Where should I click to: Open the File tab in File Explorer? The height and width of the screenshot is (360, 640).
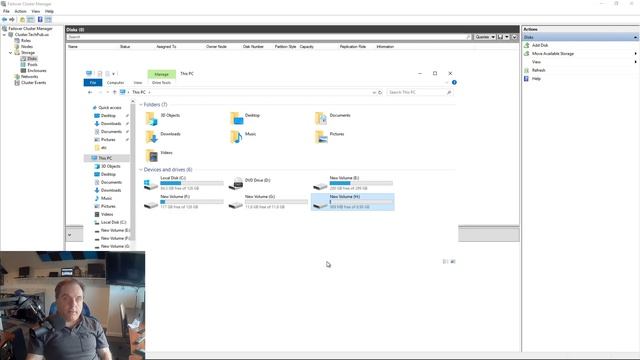click(x=93, y=82)
